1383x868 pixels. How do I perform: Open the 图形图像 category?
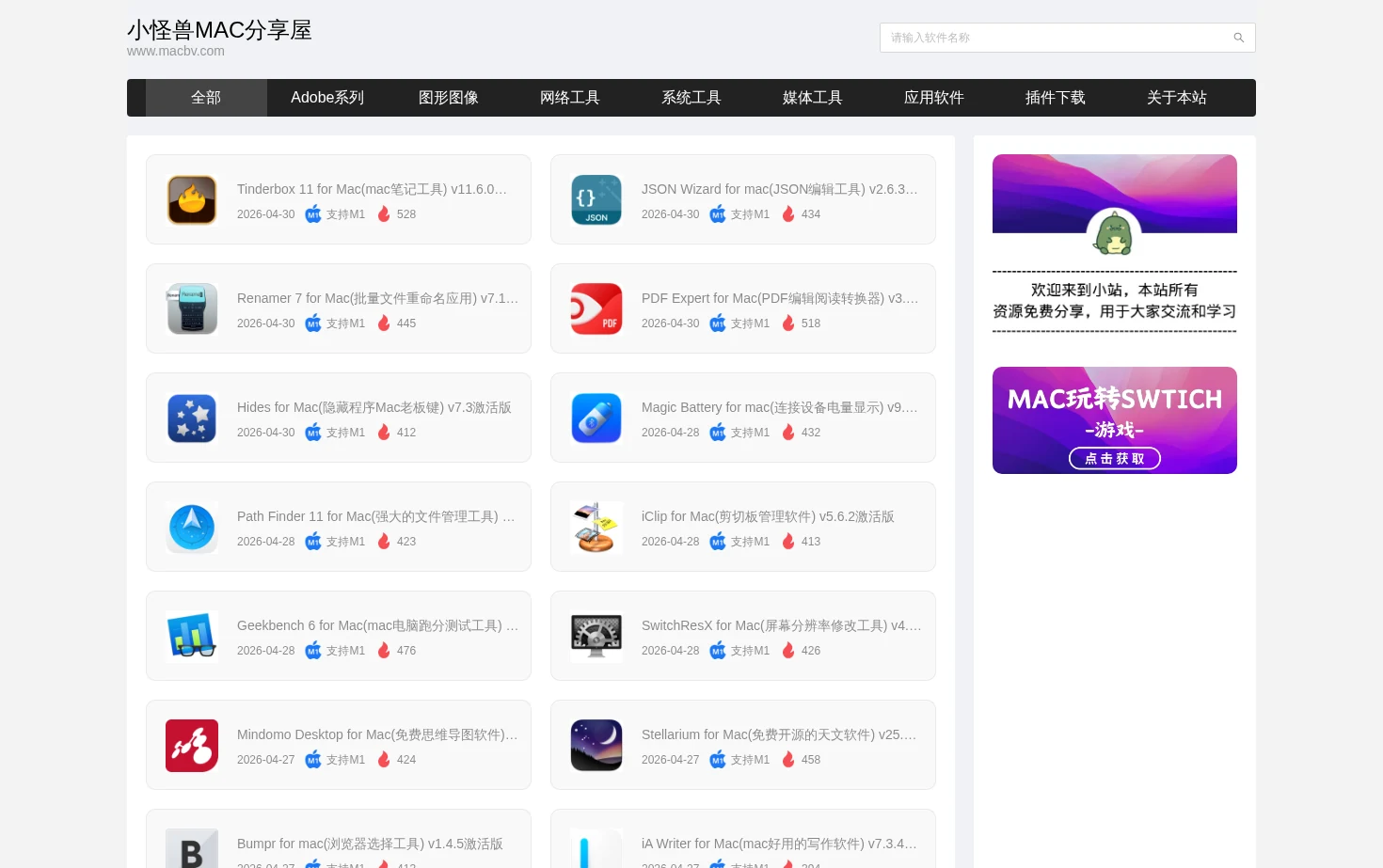coord(449,98)
